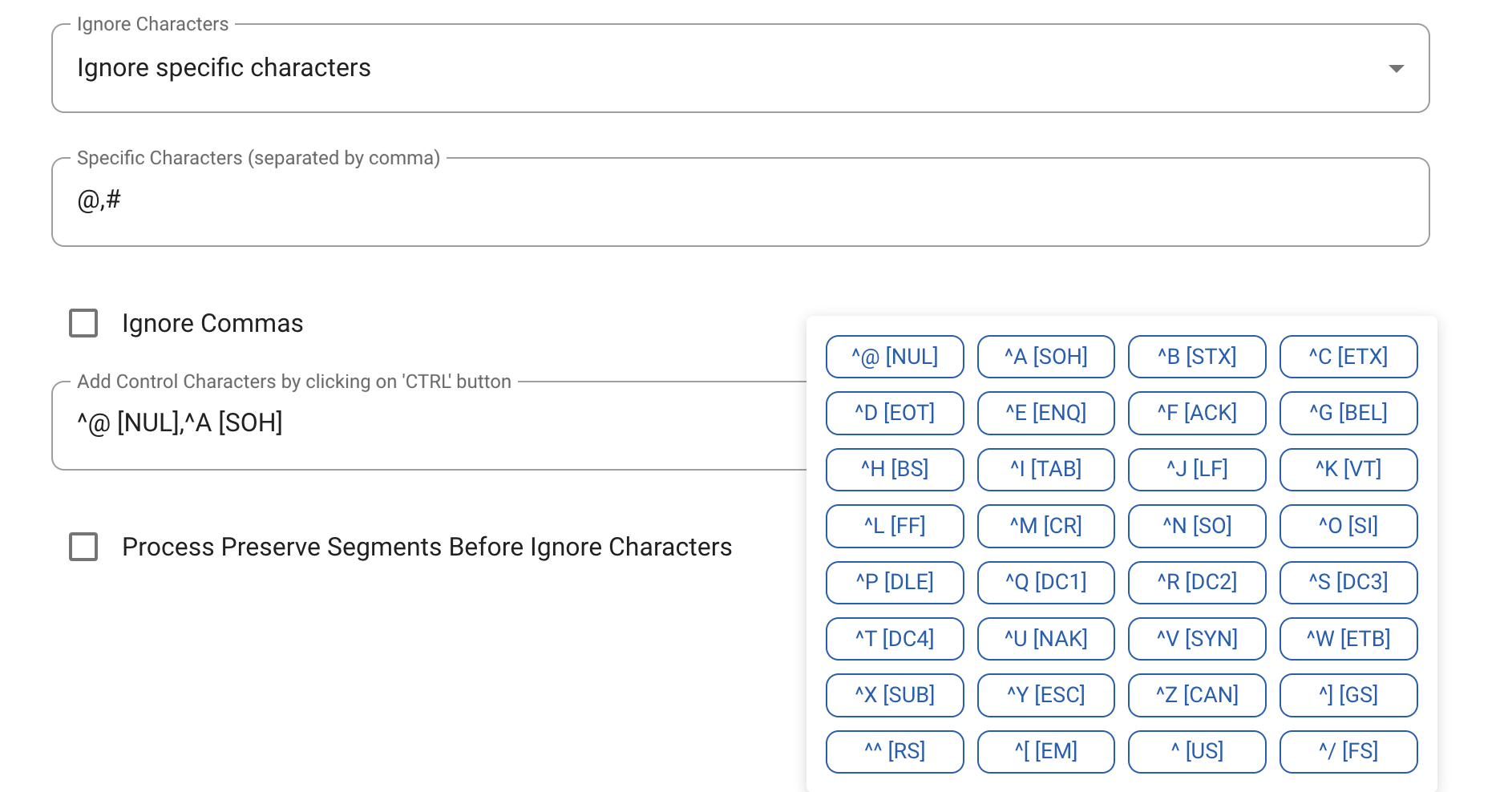Insert the ^/ [FS] control character
Image resolution: width=1512 pixels, height=792 pixels.
click(1348, 751)
